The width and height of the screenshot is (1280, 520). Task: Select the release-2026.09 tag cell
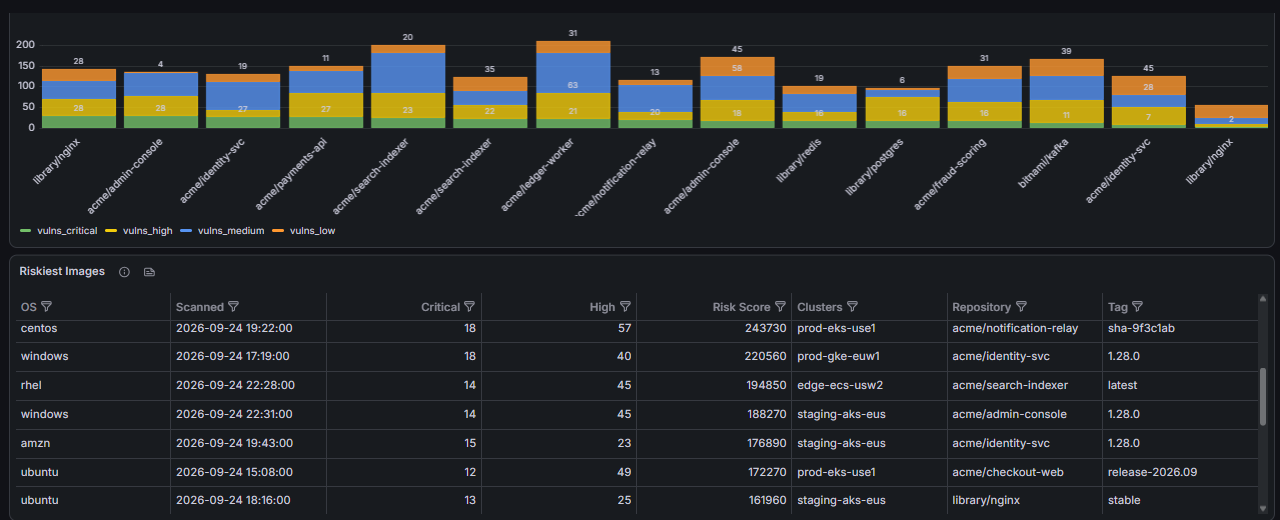click(1180, 471)
